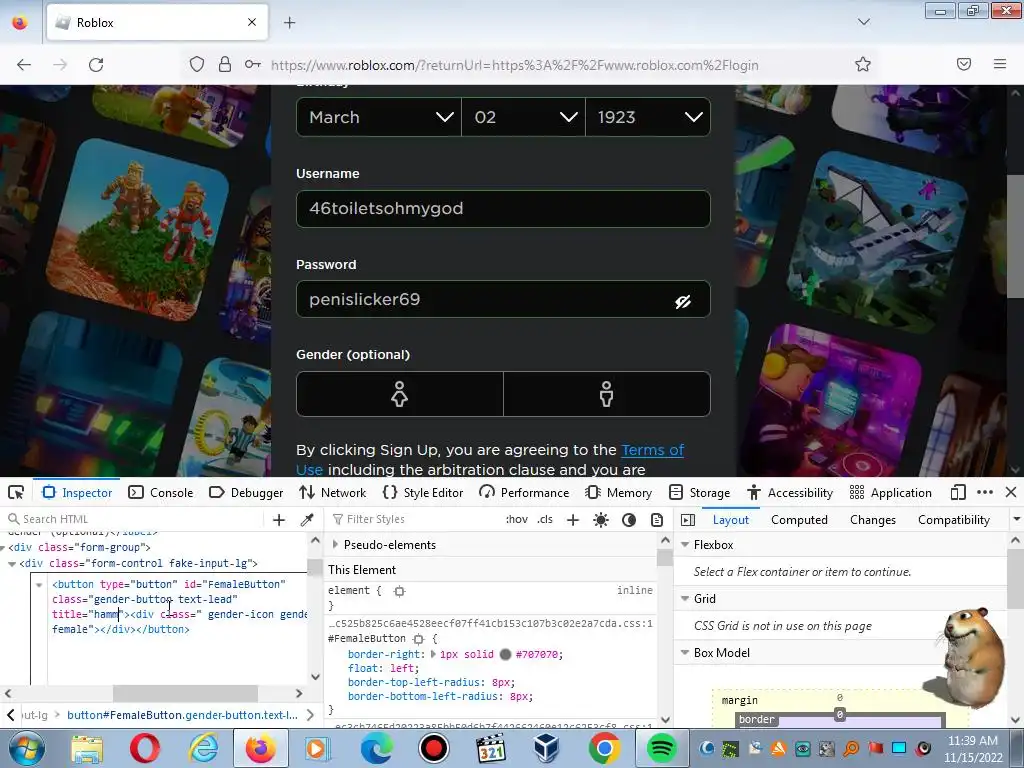Toggle dark color scheme simulation

pos(629,519)
